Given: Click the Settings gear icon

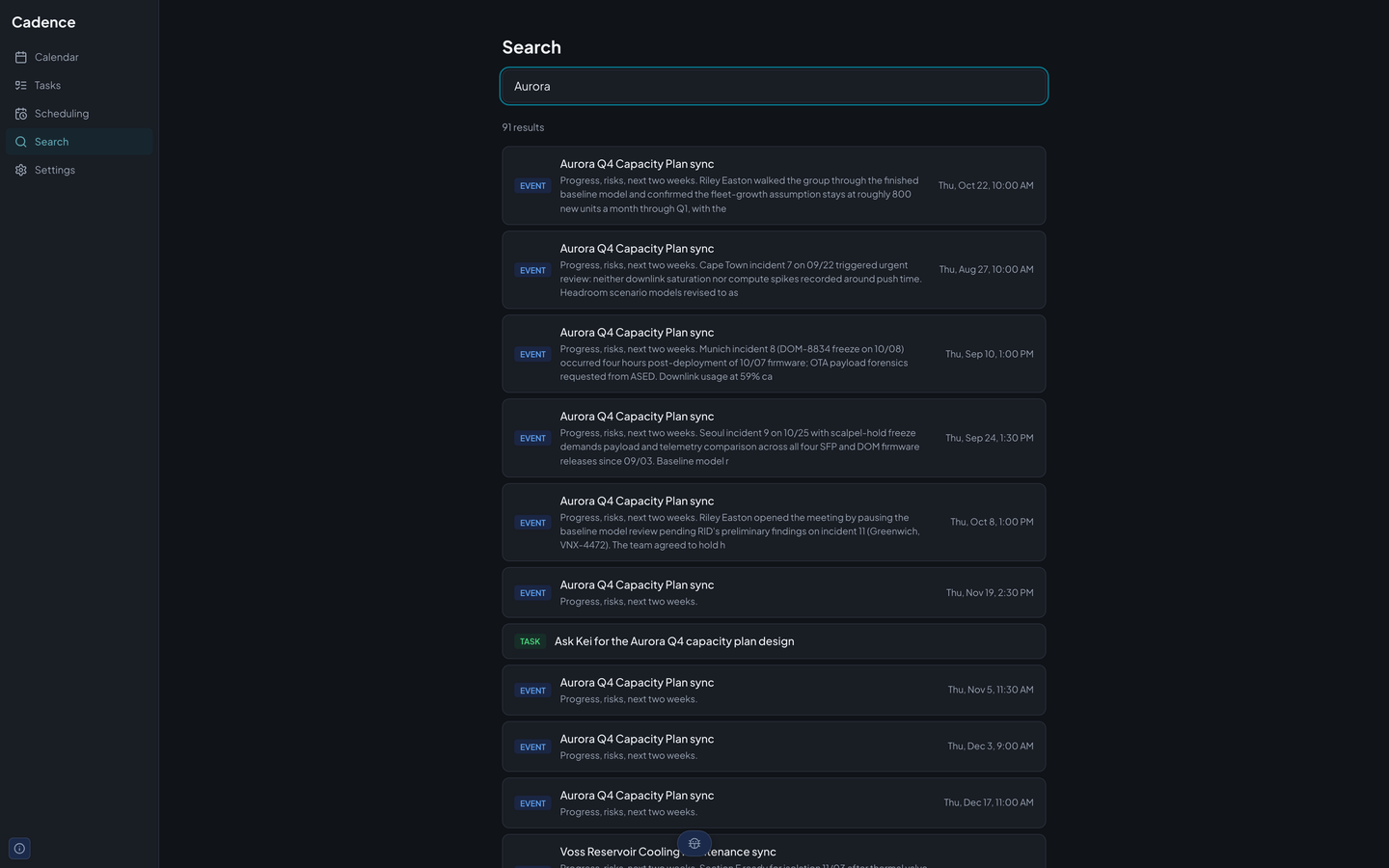Looking at the screenshot, I should (x=21, y=170).
